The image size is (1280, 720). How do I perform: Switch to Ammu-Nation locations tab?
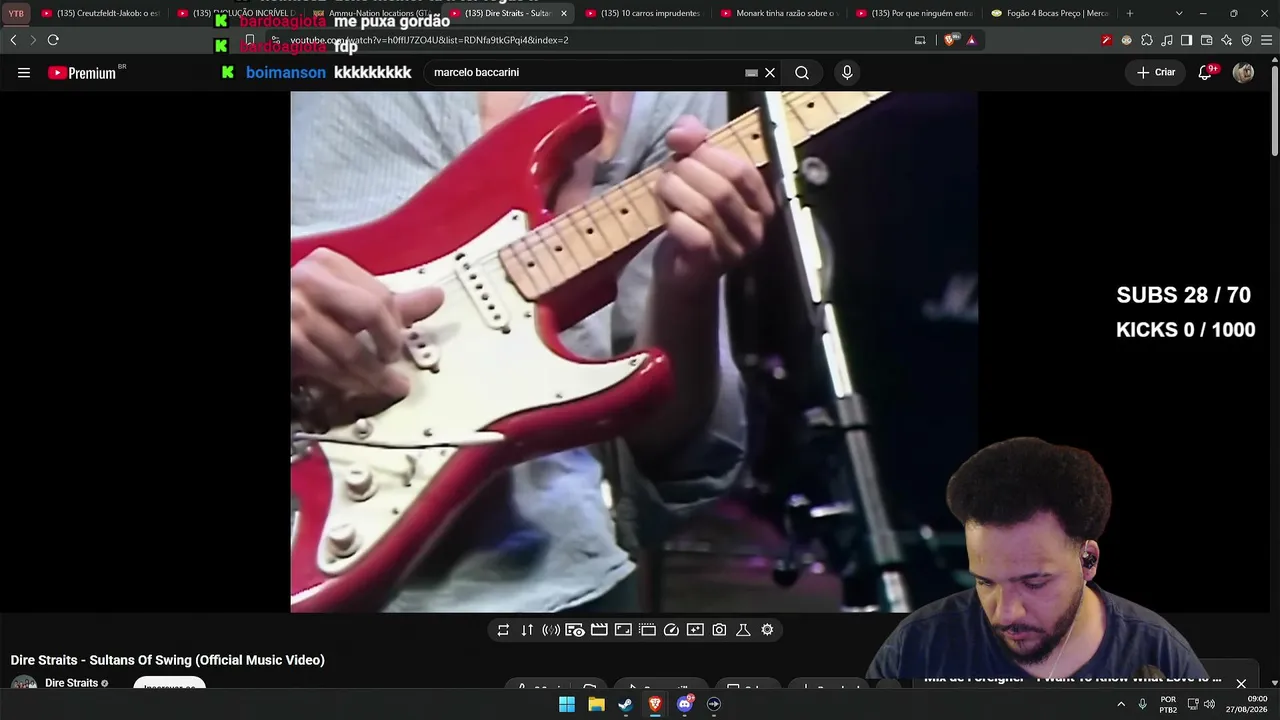pyautogui.click(x=372, y=14)
